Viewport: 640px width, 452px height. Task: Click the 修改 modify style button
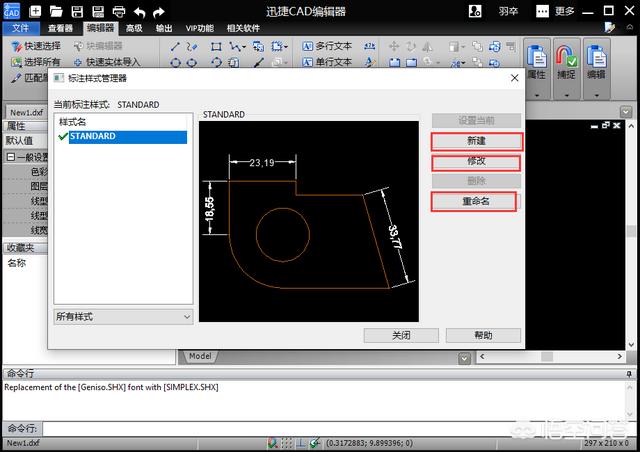coord(476,162)
